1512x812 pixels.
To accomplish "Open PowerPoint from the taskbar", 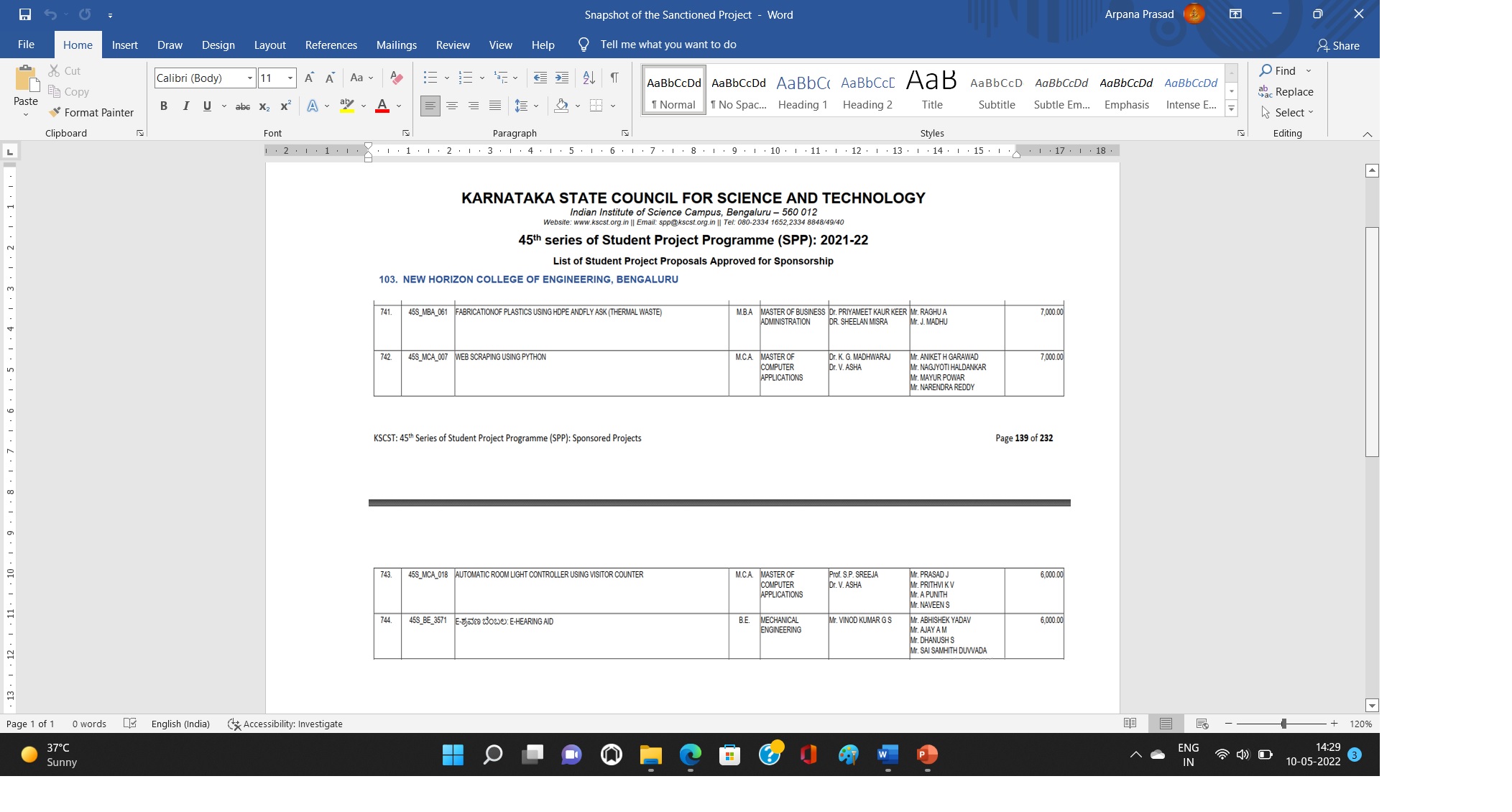I will (927, 755).
